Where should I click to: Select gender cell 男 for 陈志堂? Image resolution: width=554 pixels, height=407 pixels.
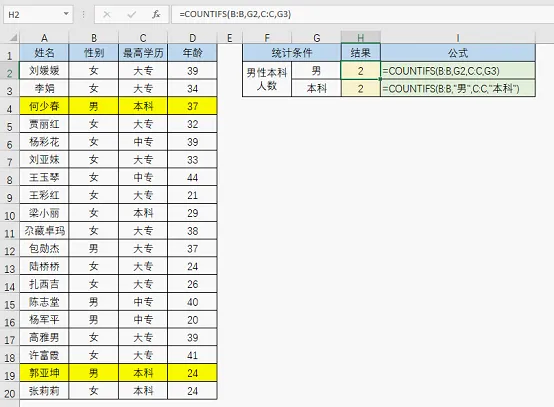click(94, 302)
